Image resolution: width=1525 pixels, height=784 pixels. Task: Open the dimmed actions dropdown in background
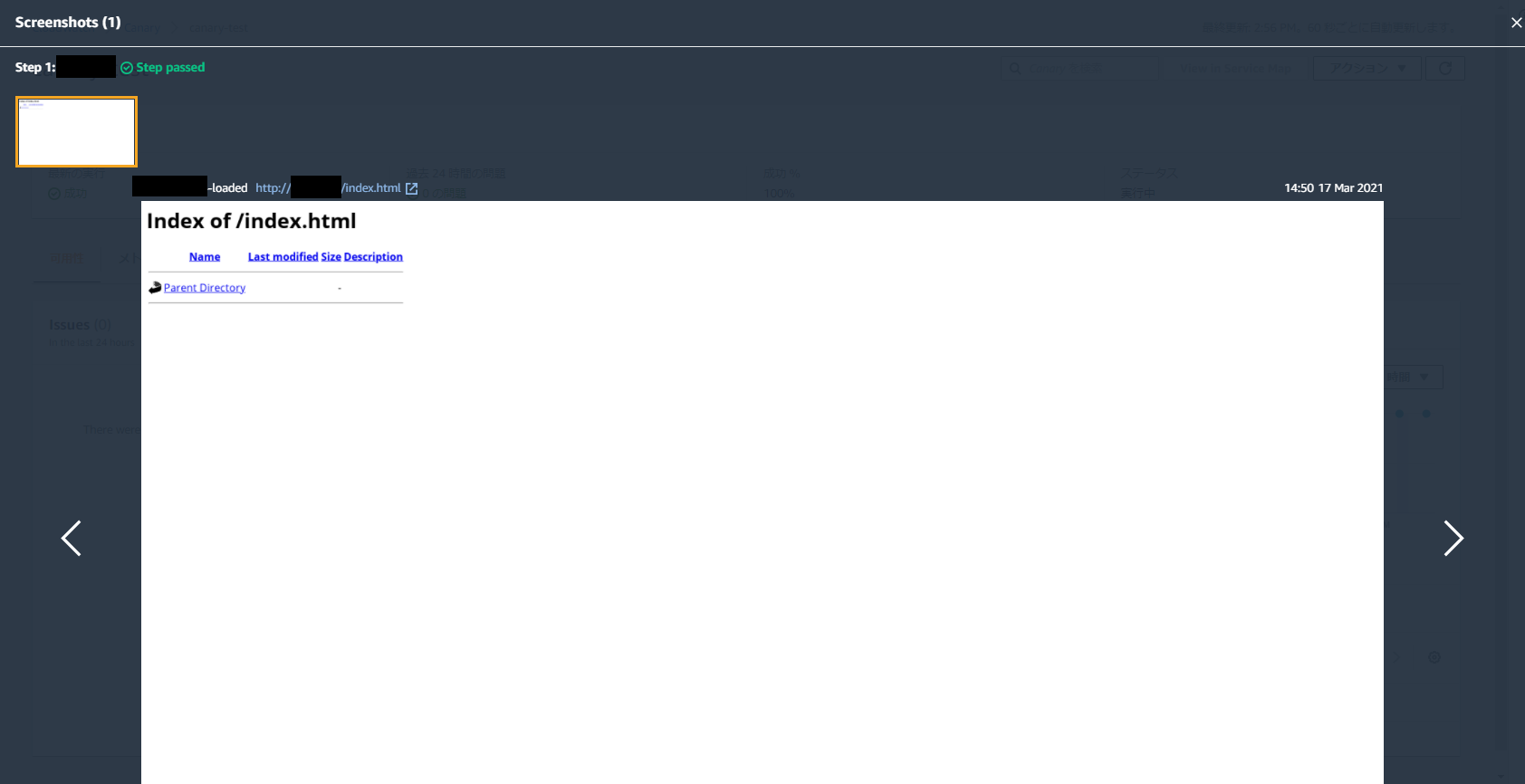click(1367, 68)
